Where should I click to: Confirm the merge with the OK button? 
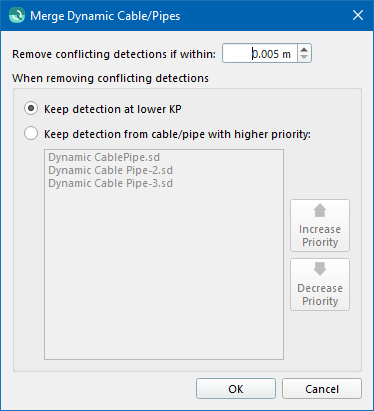[236, 389]
